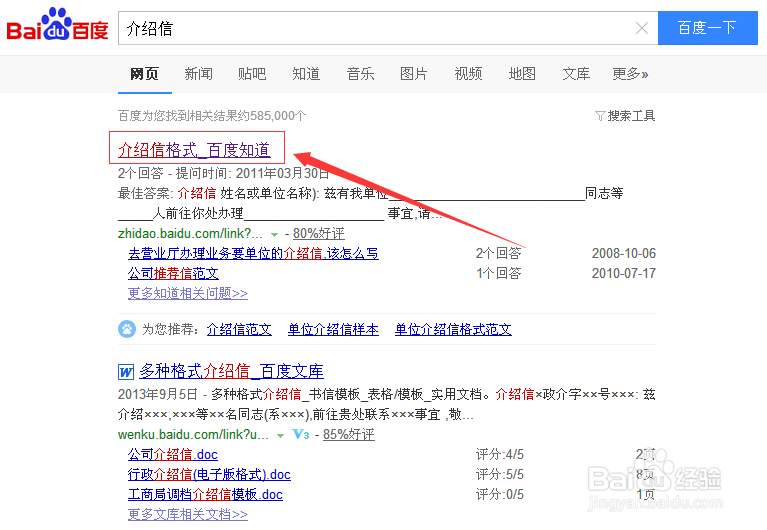Click 更多文库相关文档>>
Screen dimensions: 767x530
point(188,514)
